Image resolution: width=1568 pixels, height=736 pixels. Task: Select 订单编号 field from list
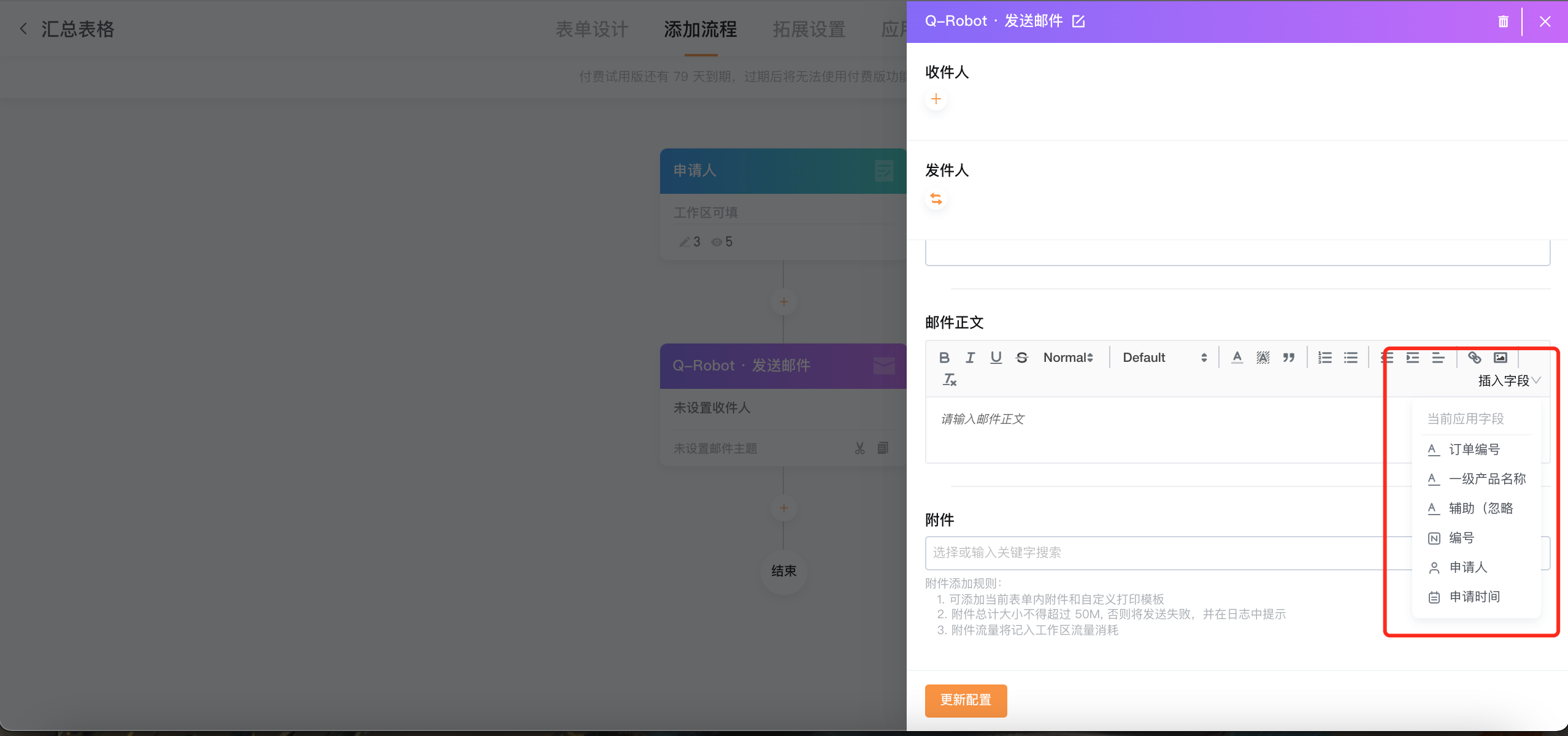tap(1476, 450)
